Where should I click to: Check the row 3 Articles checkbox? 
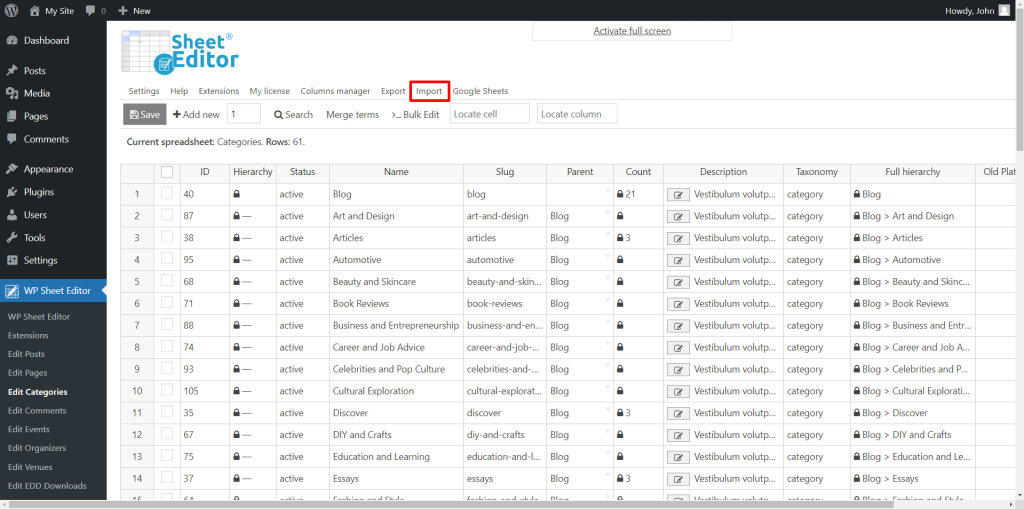point(167,237)
